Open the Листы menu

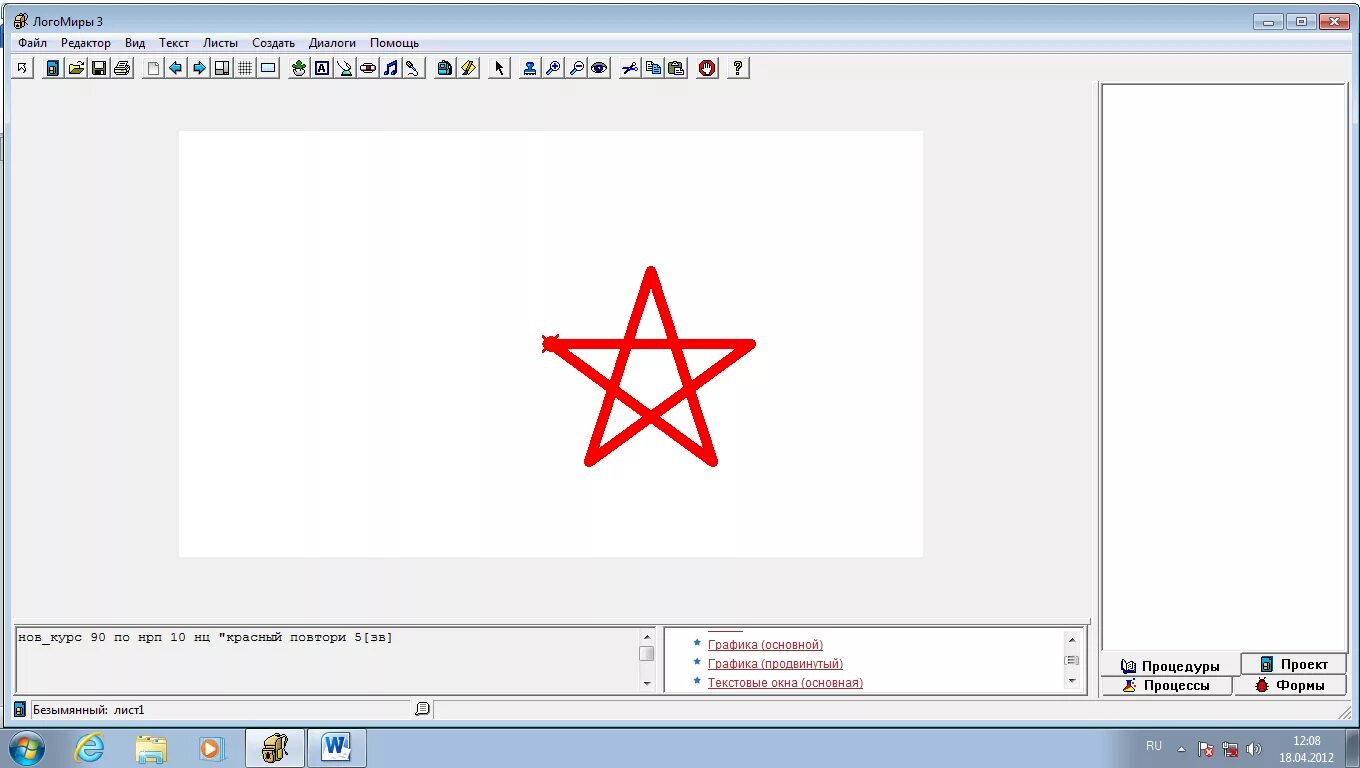tap(220, 43)
